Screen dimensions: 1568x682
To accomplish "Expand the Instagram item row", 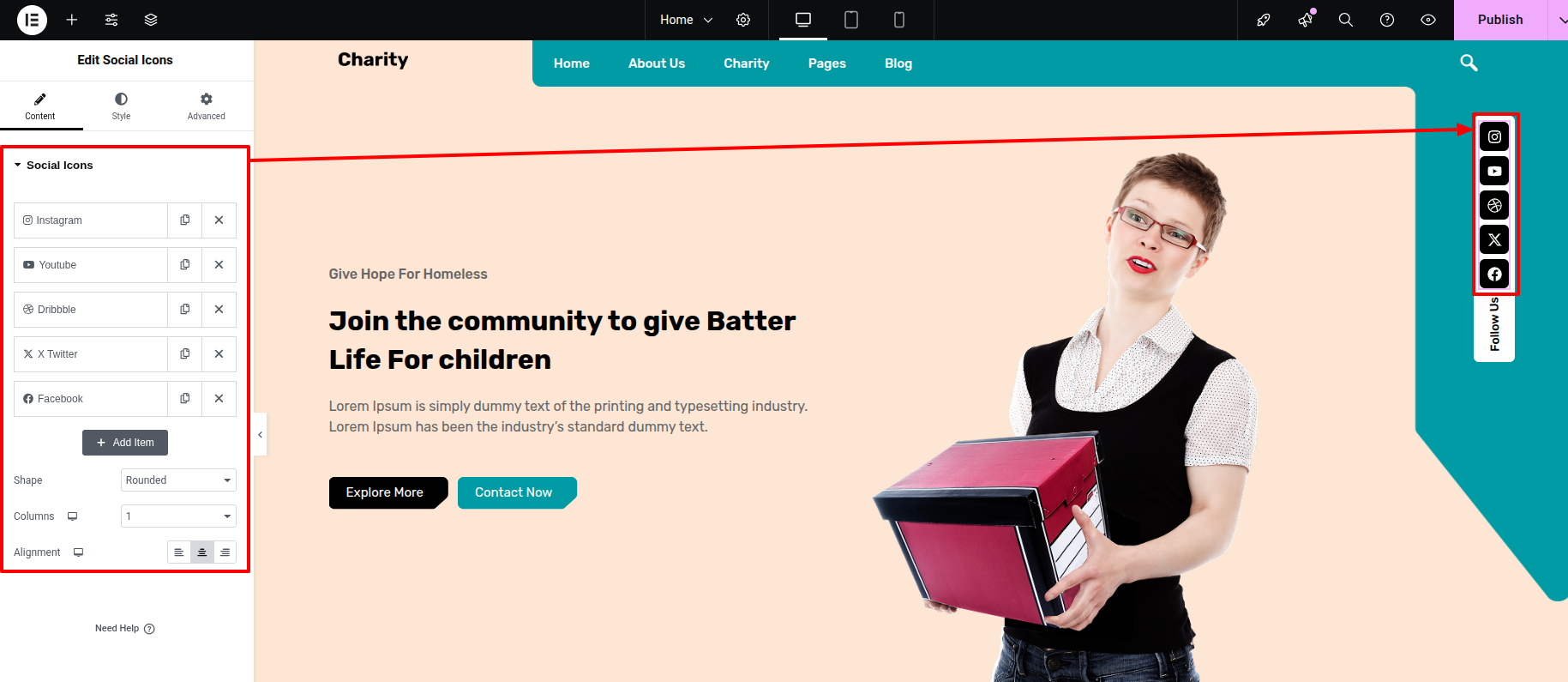I will tap(91, 220).
